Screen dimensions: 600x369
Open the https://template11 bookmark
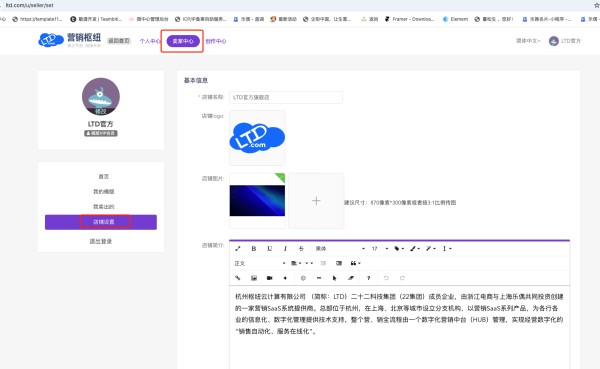tap(37, 19)
